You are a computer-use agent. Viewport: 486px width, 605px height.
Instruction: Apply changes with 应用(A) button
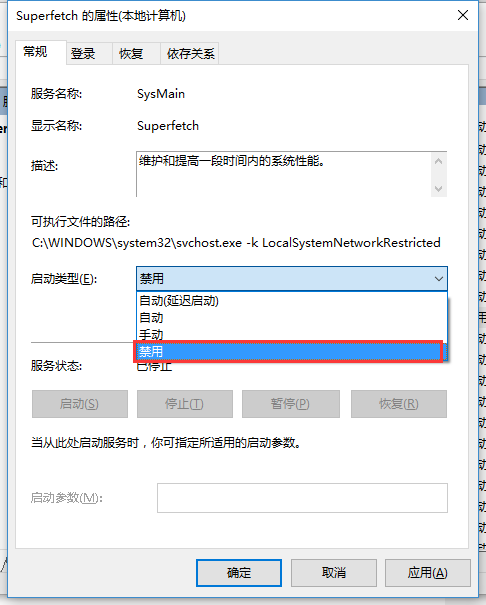(x=427, y=573)
